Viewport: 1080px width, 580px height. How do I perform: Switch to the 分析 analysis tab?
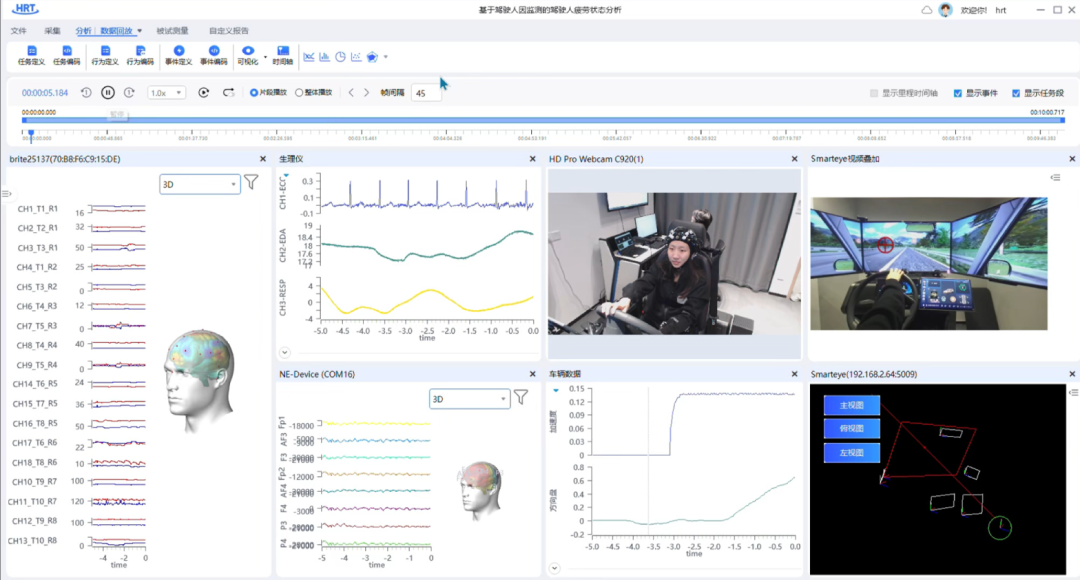click(83, 31)
